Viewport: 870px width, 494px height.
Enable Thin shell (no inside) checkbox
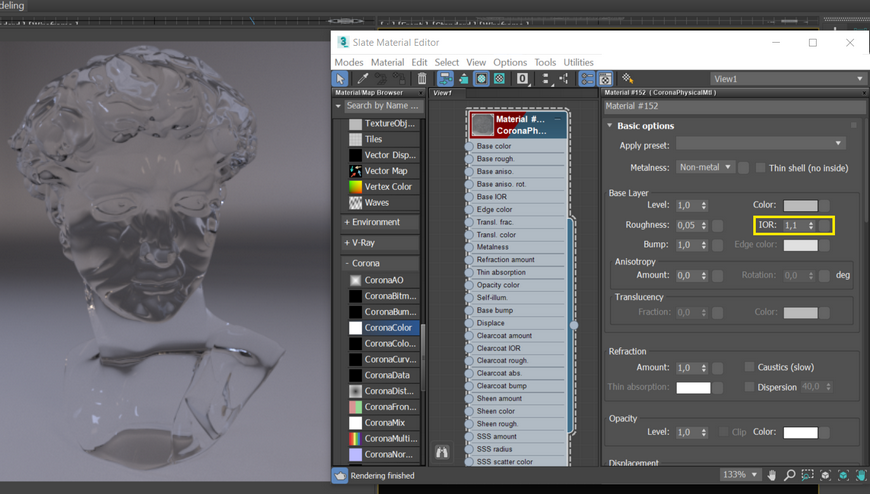click(x=760, y=168)
